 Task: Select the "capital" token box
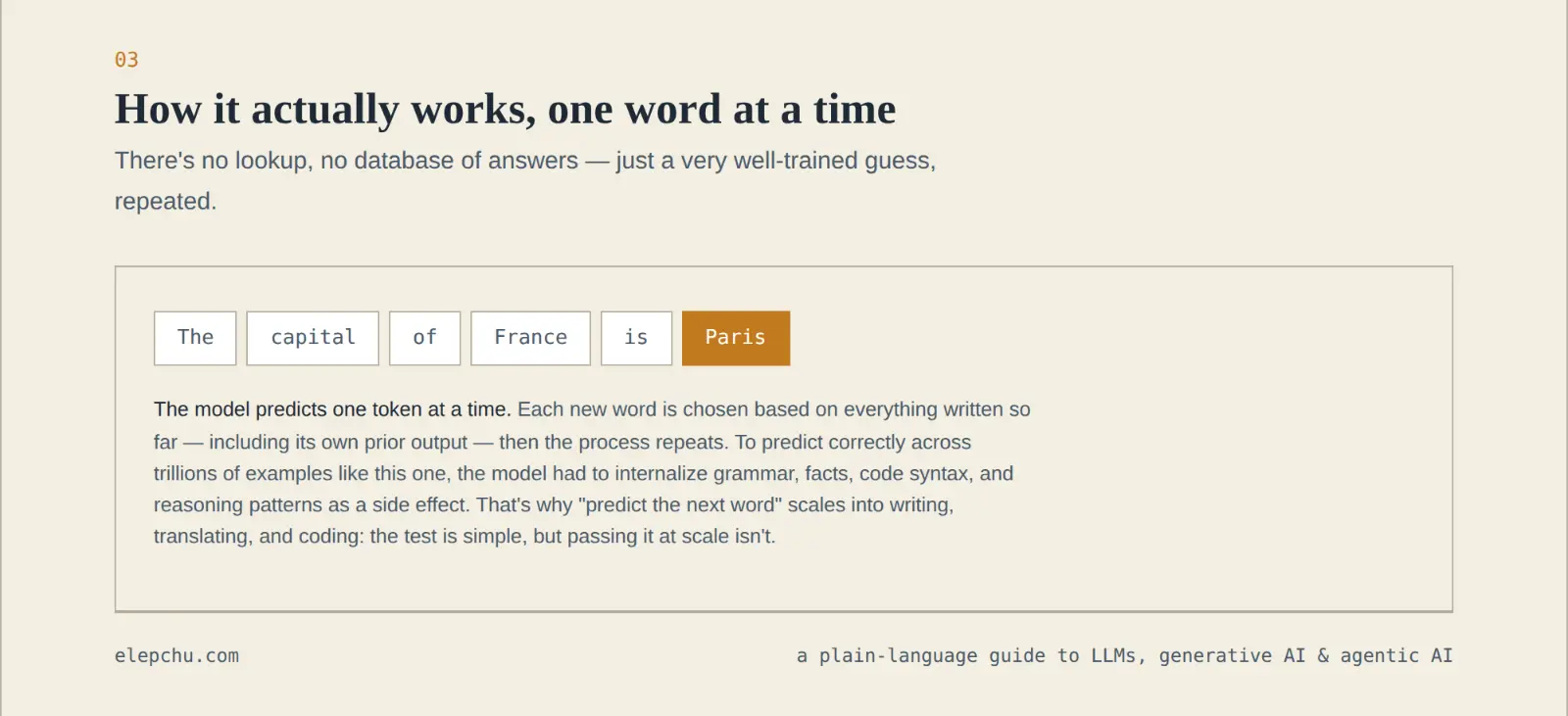pos(313,338)
